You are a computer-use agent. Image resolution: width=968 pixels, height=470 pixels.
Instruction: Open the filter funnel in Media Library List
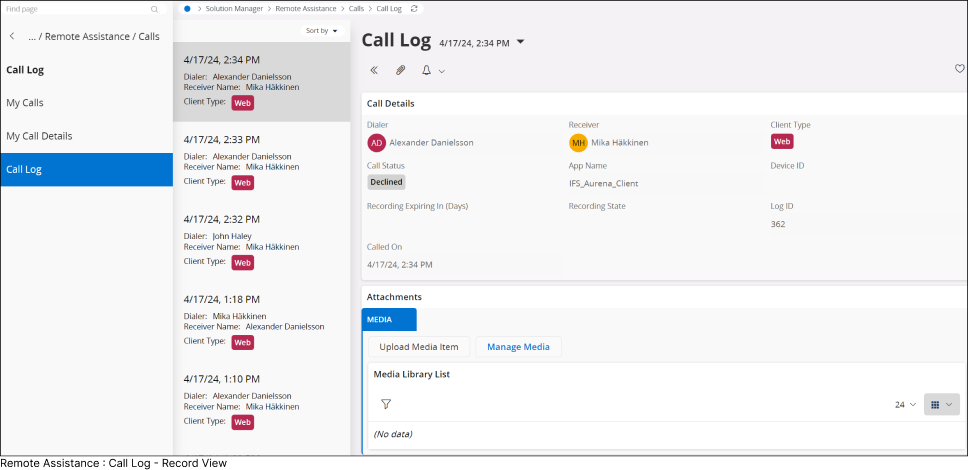tap(386, 404)
